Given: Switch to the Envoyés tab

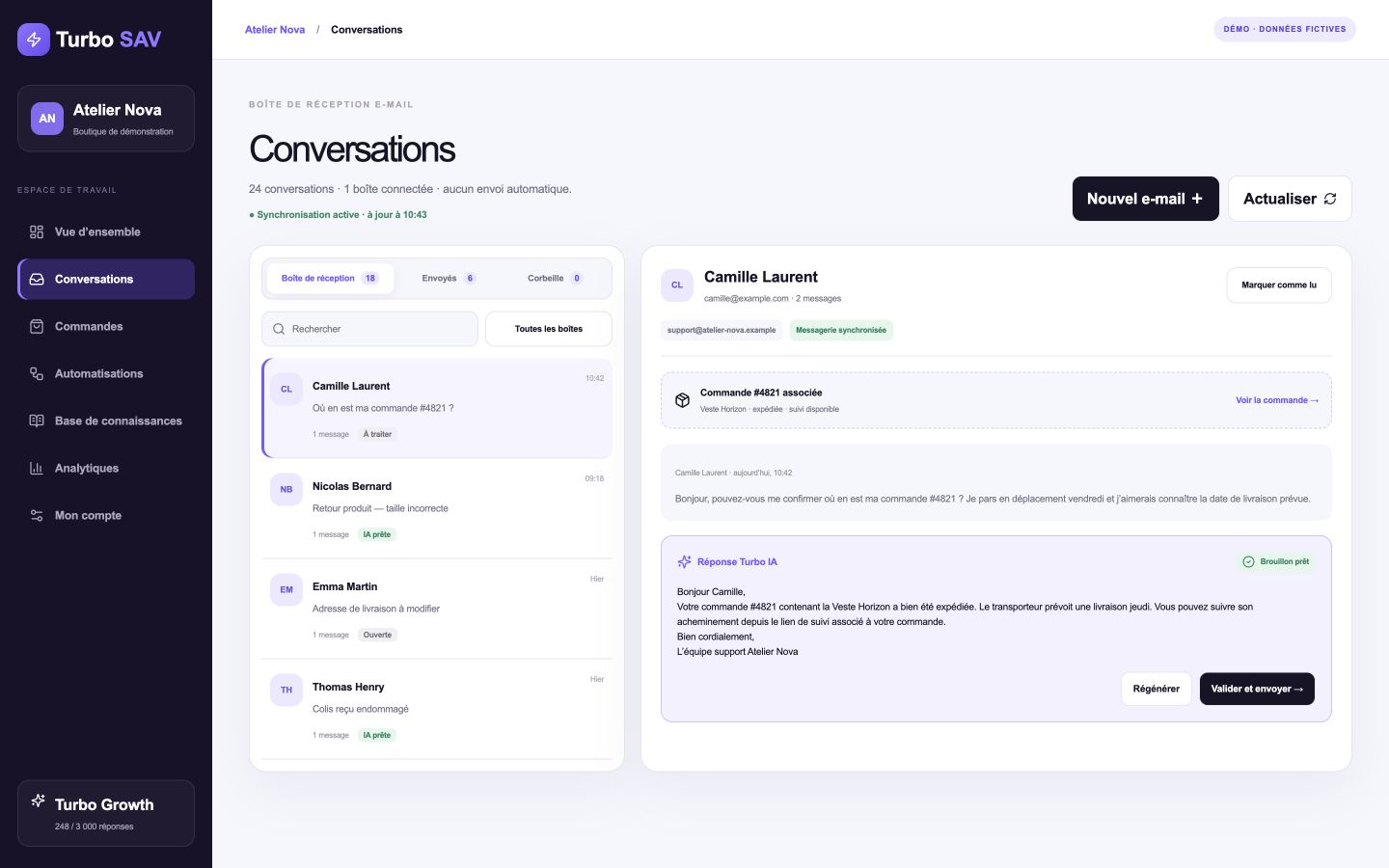Looking at the screenshot, I should 449,278.
